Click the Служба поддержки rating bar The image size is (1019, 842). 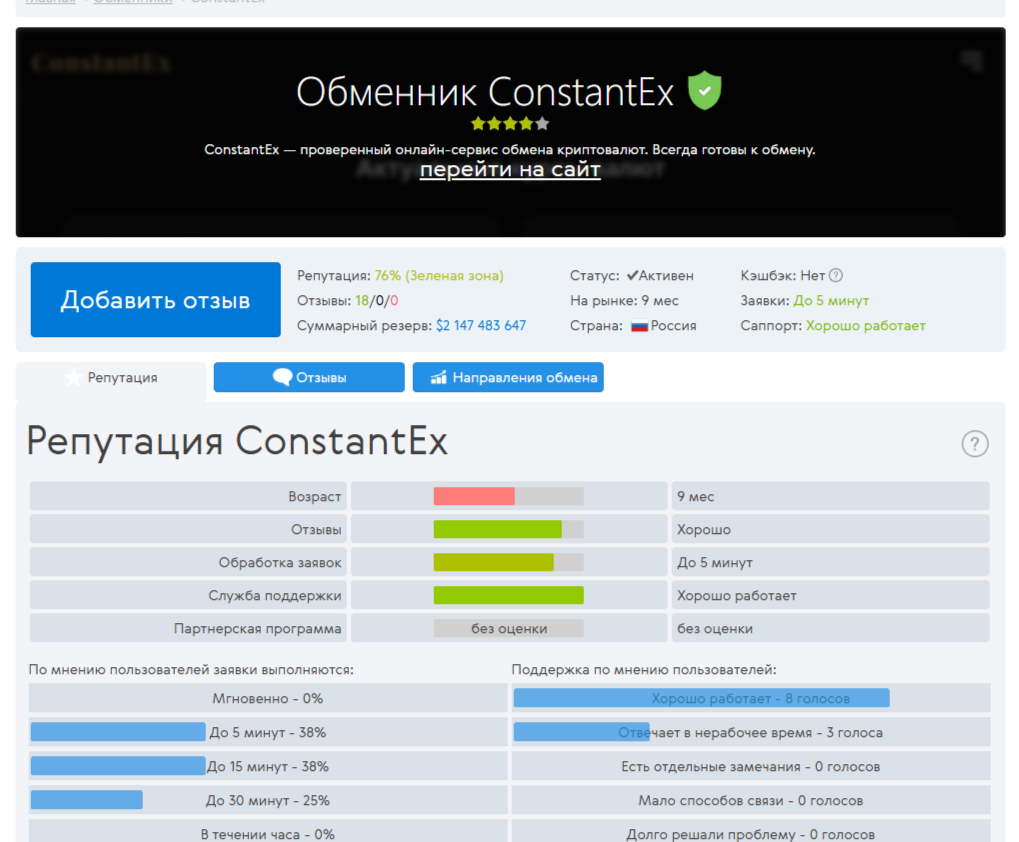pyautogui.click(x=509, y=595)
